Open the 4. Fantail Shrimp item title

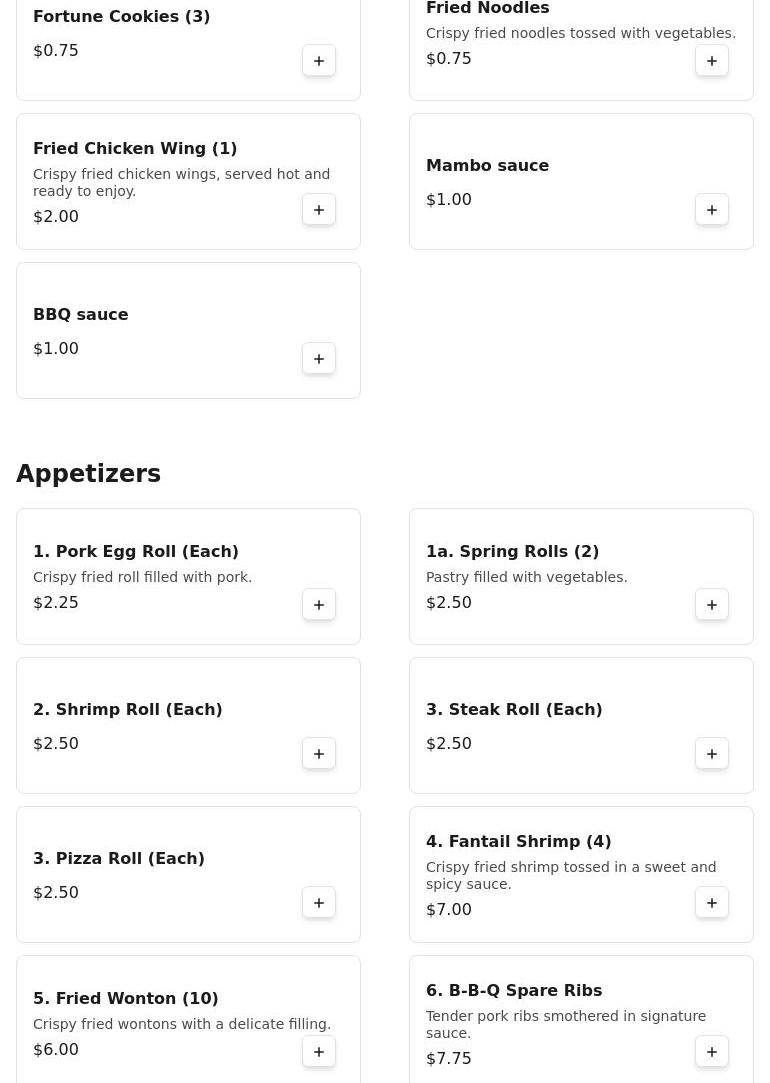518,842
